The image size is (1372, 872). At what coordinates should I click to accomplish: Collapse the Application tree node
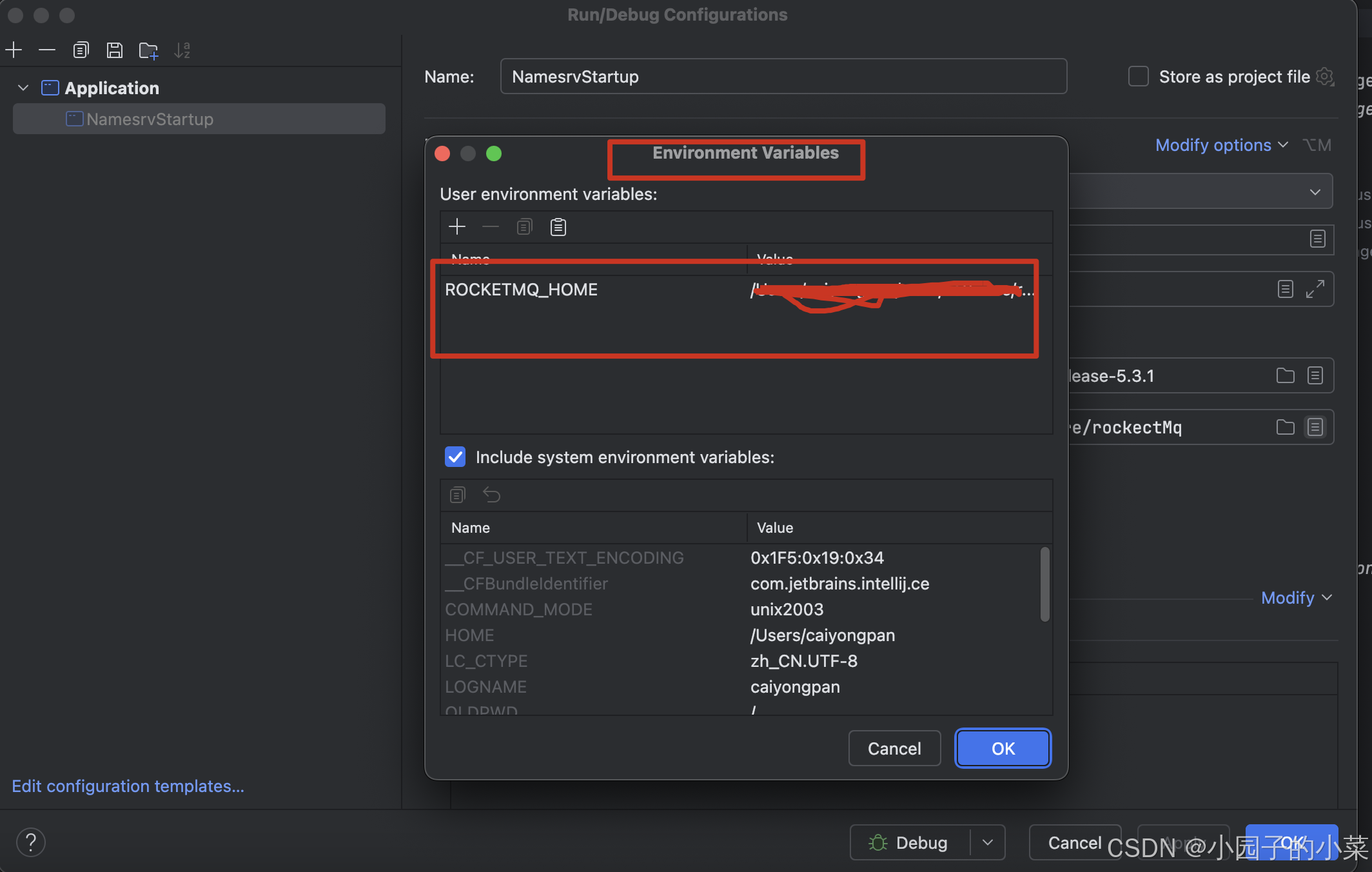tap(23, 88)
